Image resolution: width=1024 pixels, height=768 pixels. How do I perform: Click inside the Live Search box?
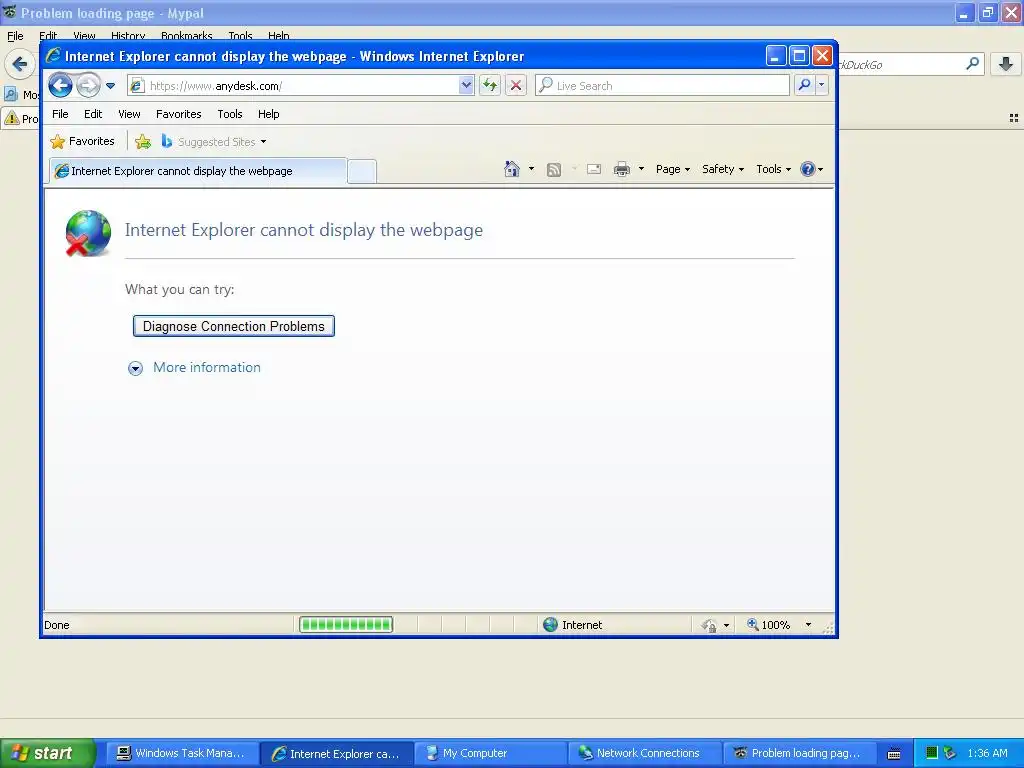point(662,86)
